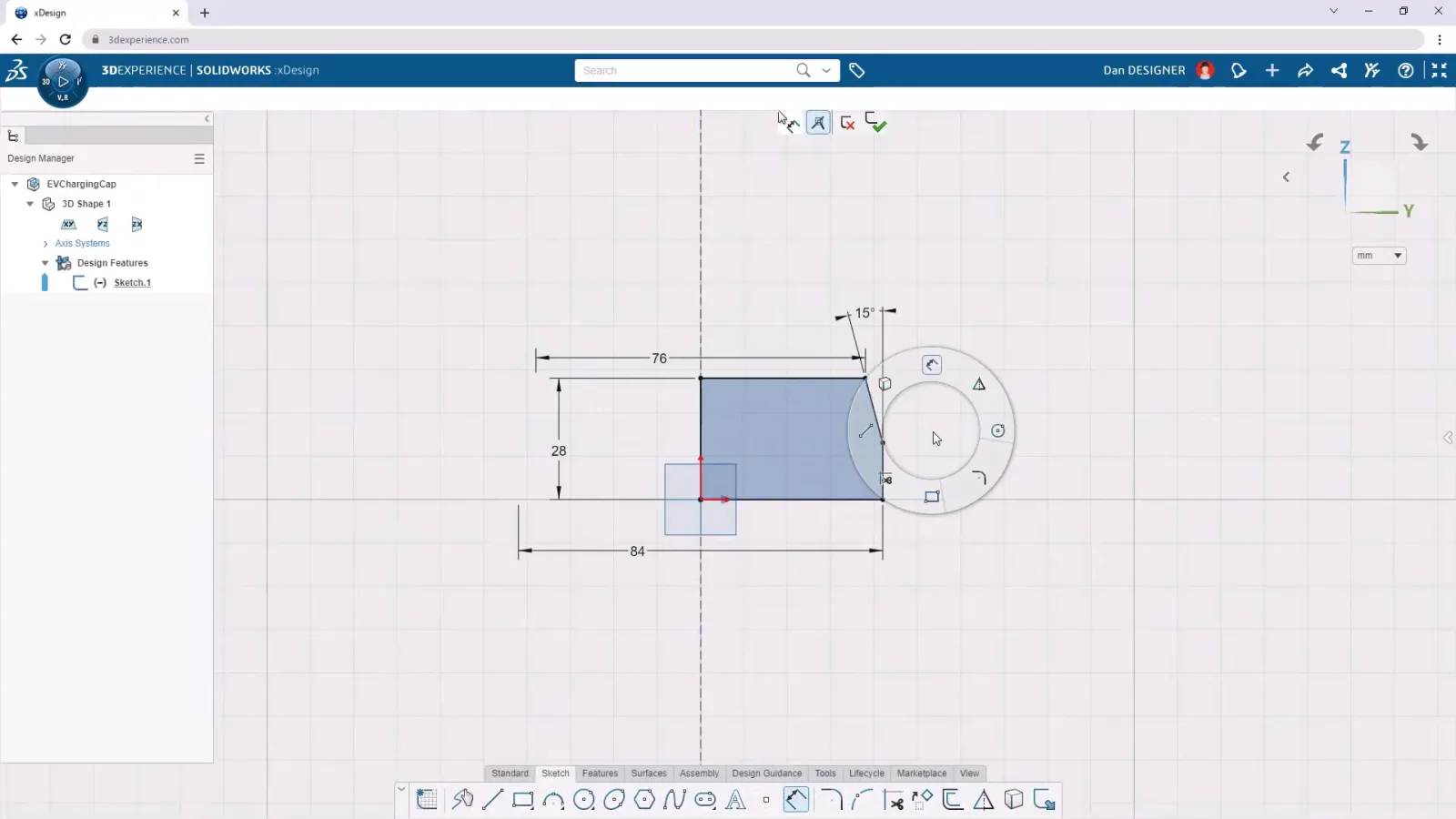Choose mirror tool in radial menu
The image size is (1456, 819).
979,384
